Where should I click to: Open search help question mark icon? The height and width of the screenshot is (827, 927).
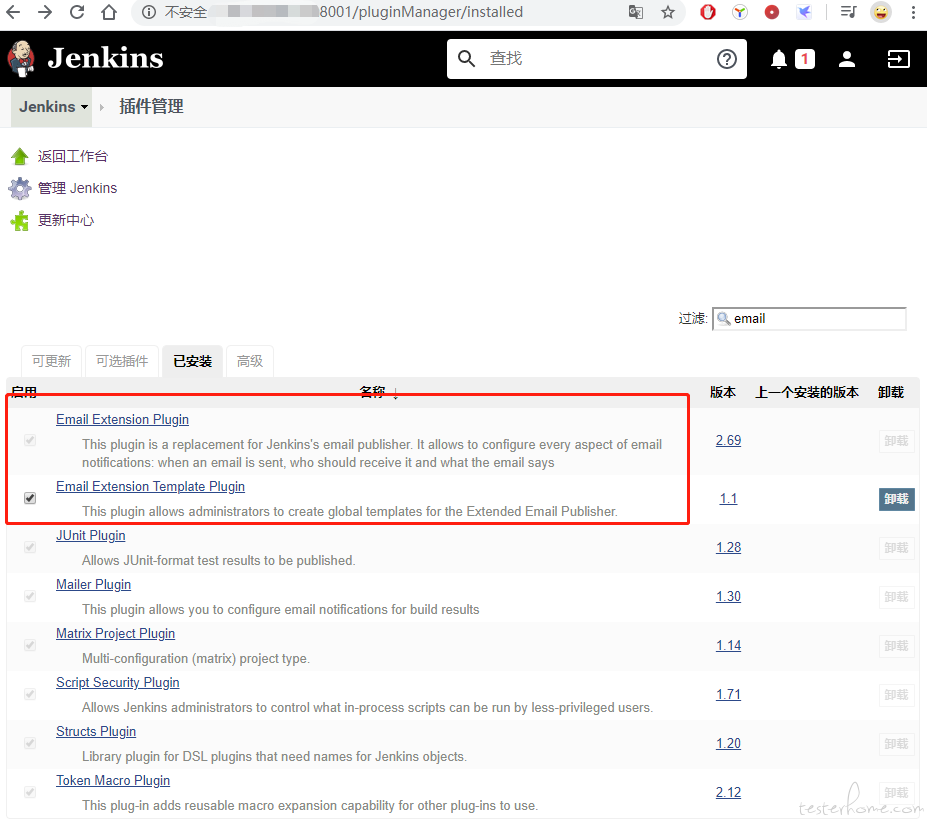727,59
